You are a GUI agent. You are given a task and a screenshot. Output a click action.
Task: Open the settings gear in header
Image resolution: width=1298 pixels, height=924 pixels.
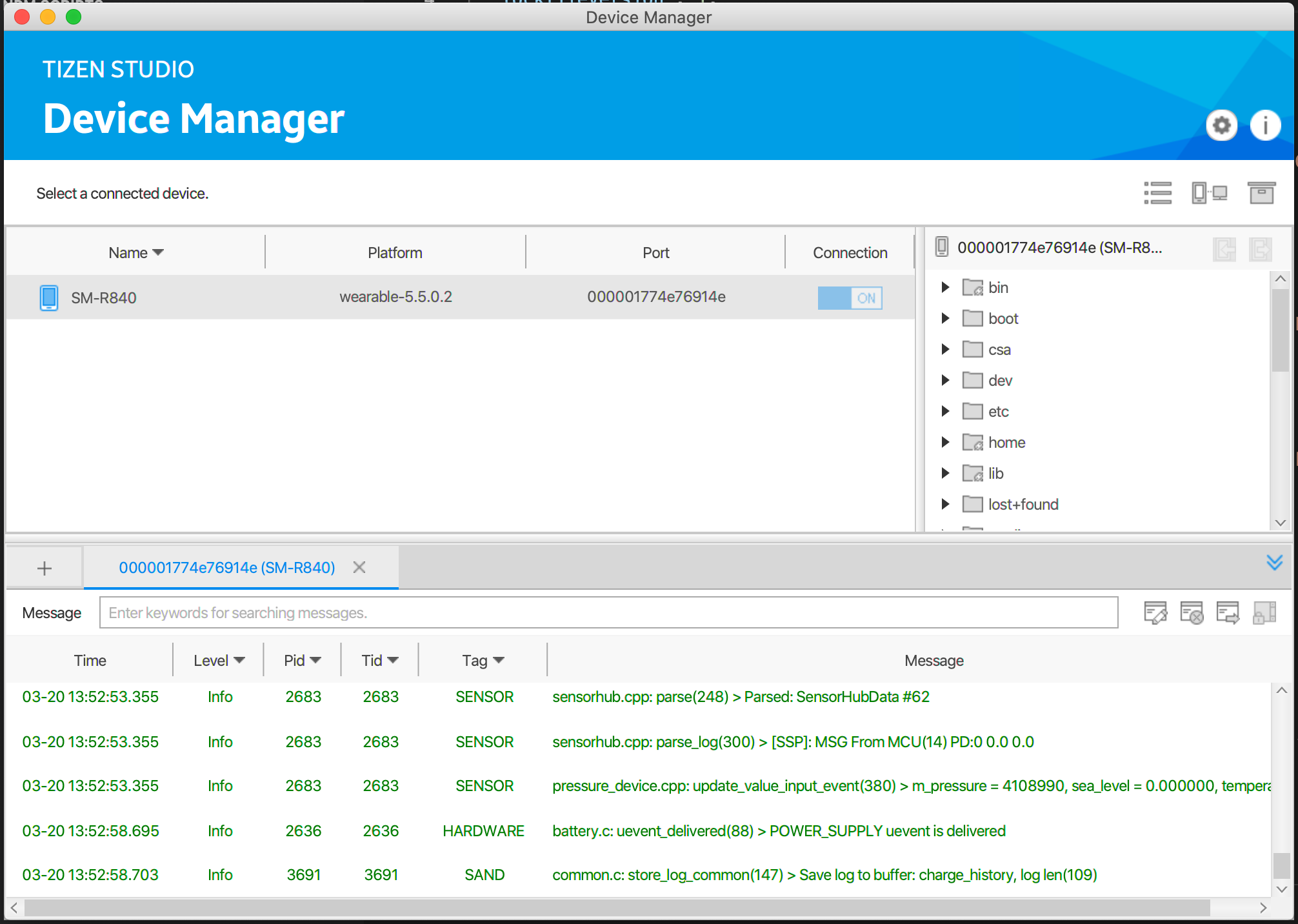[x=1221, y=125]
